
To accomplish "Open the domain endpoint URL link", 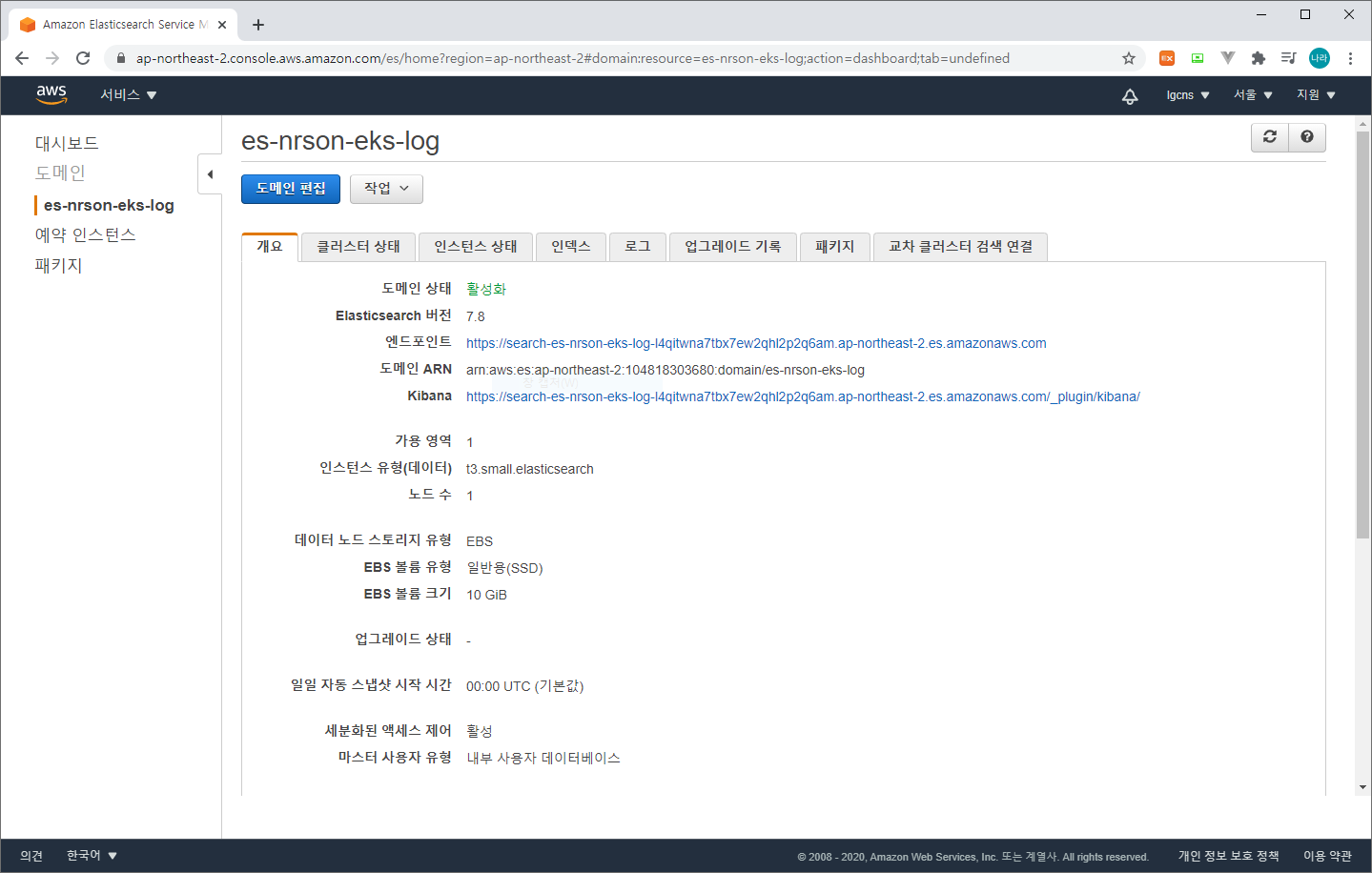I will (x=756, y=343).
